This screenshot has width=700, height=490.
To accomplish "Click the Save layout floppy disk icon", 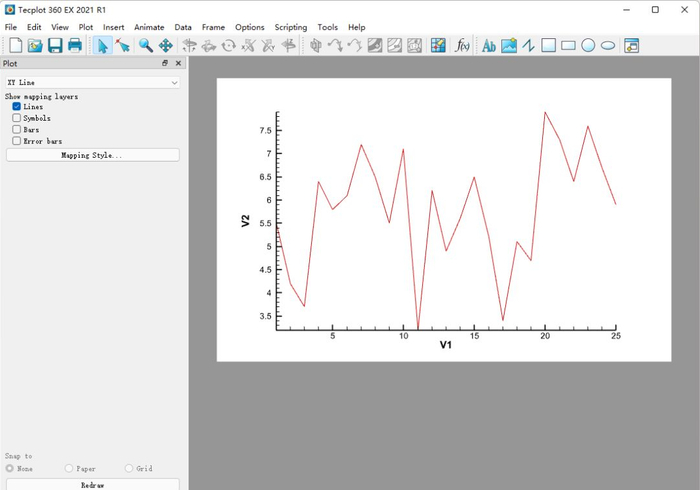I will (55, 45).
